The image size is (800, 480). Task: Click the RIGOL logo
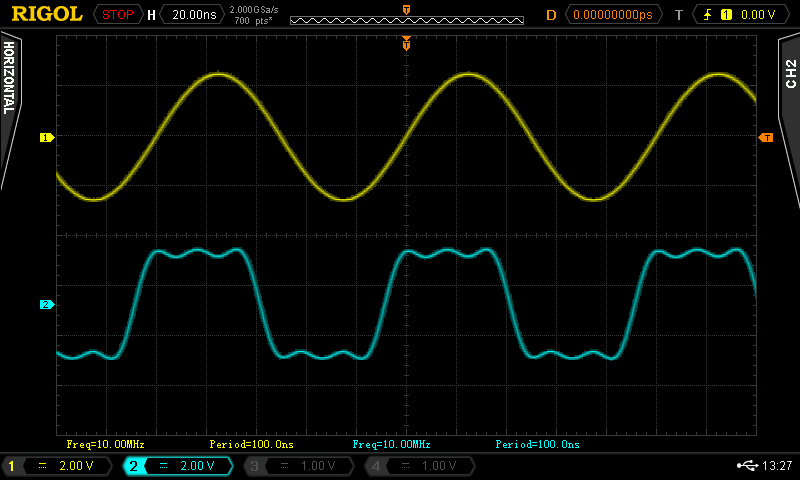click(x=47, y=14)
